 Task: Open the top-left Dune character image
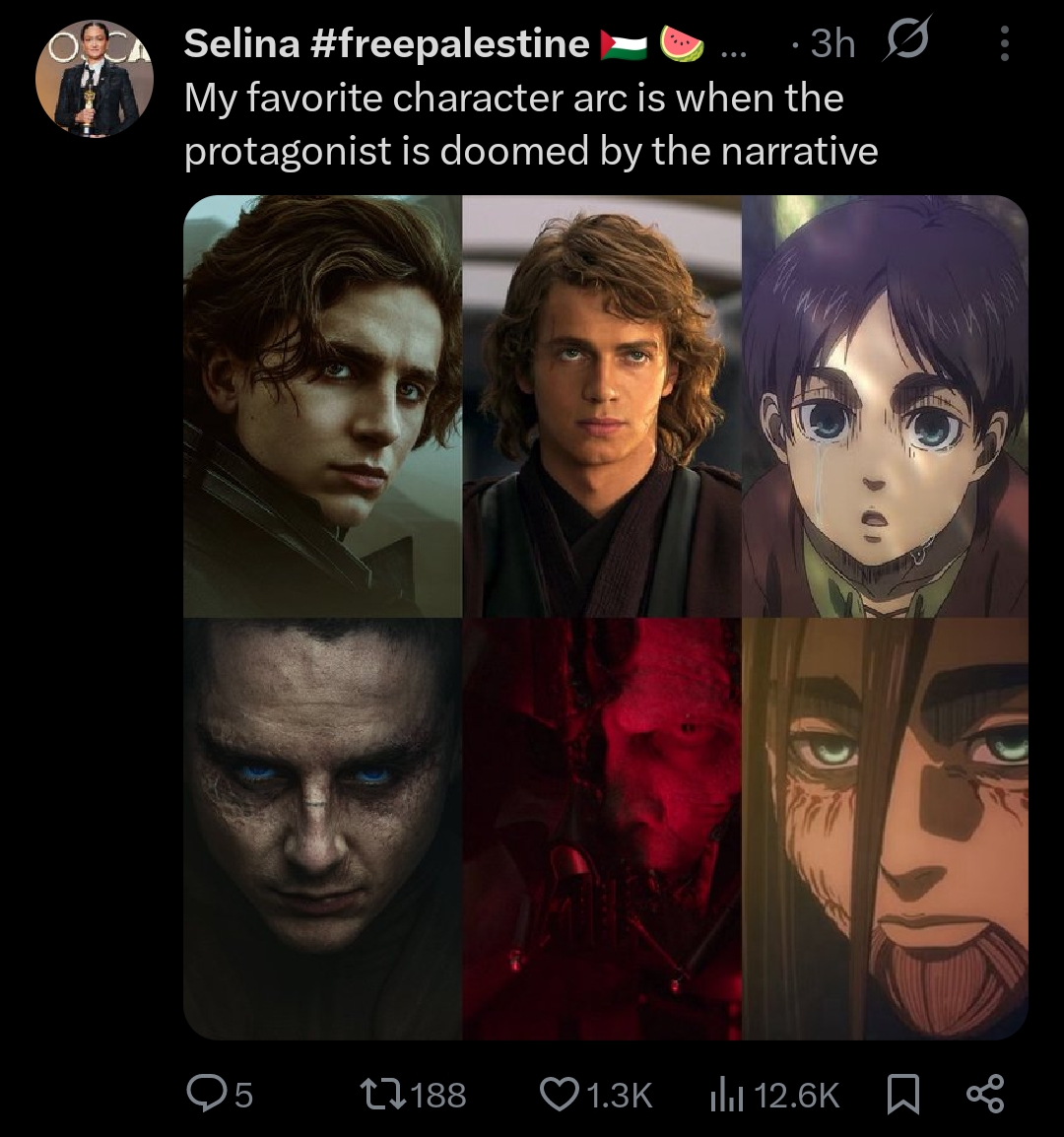click(322, 406)
